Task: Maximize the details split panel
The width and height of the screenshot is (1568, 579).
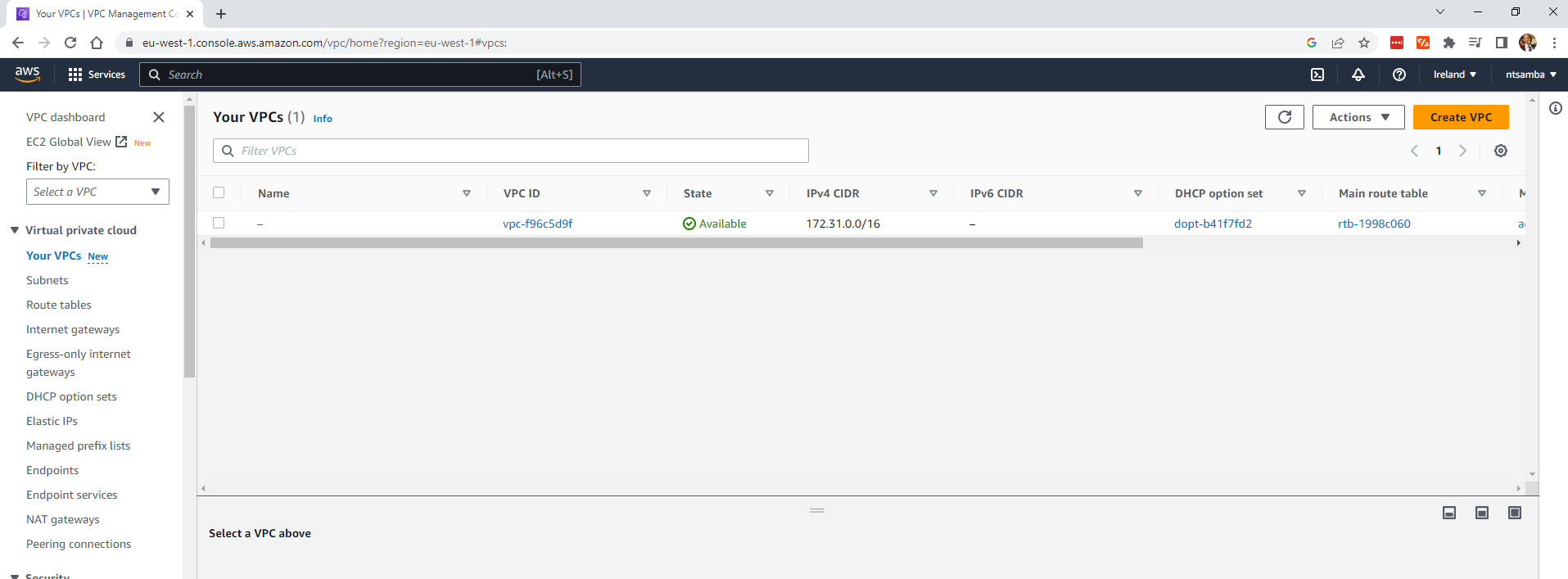Action: [x=1515, y=513]
